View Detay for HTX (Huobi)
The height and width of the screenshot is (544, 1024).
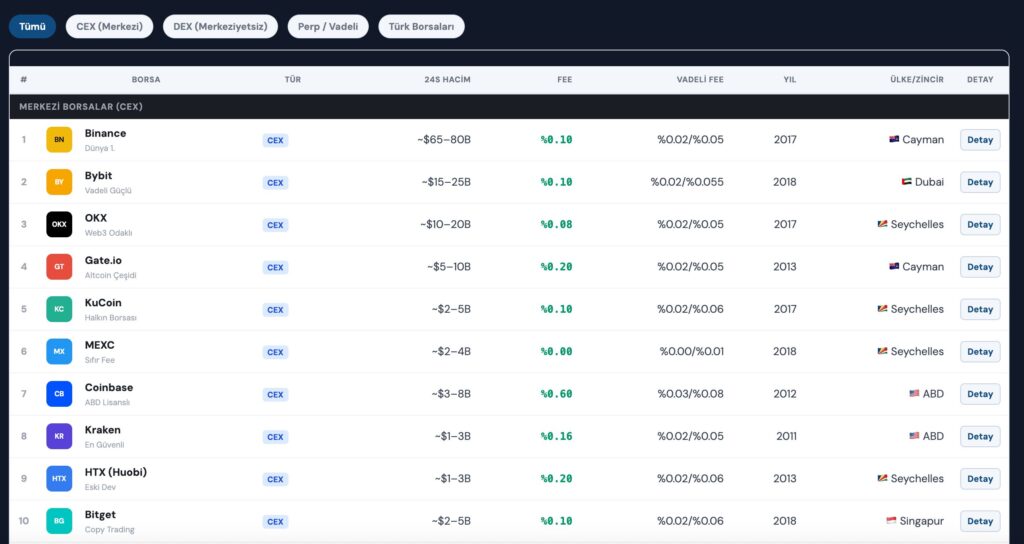(979, 479)
